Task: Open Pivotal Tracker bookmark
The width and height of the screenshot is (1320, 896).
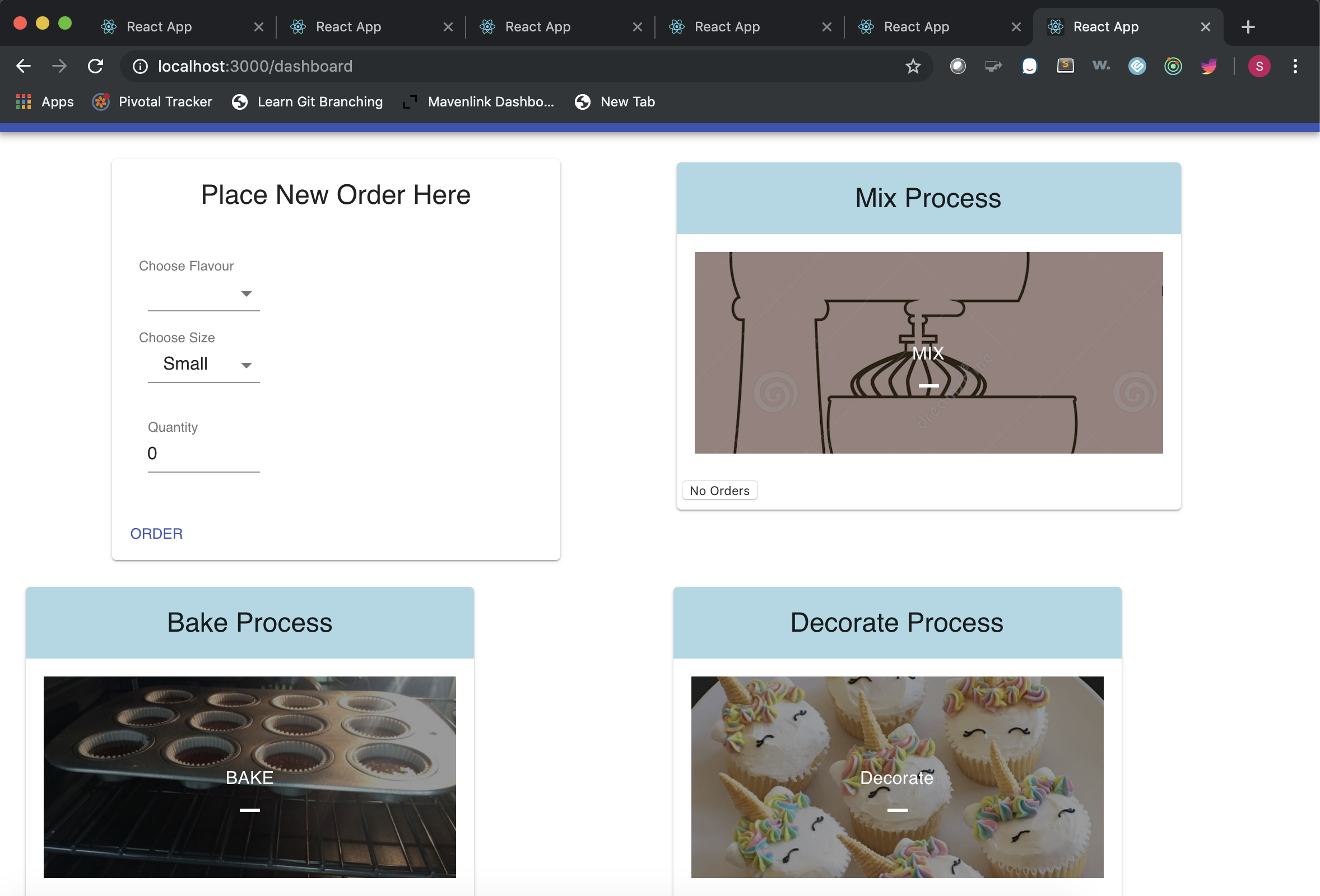Action: 152,101
